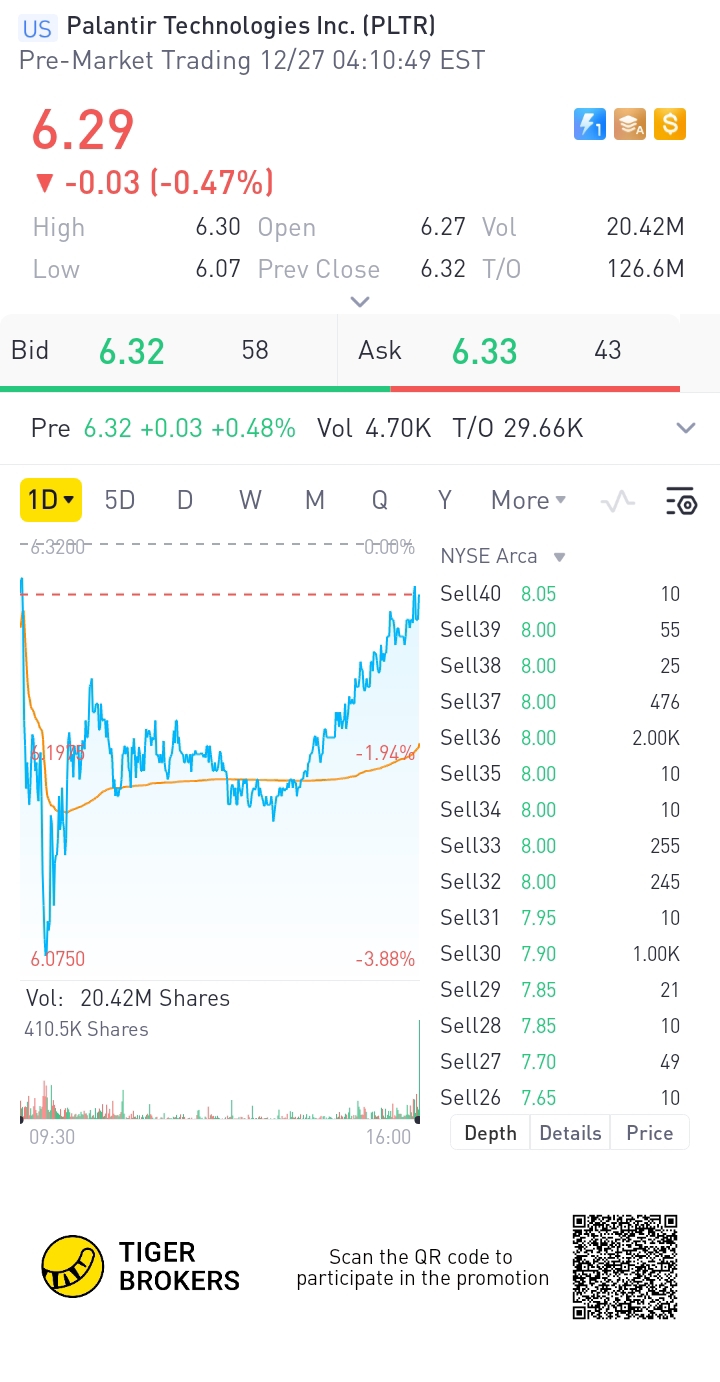Switch to the weekly W chart
Screen dimensions: 720x1382
coord(250,500)
